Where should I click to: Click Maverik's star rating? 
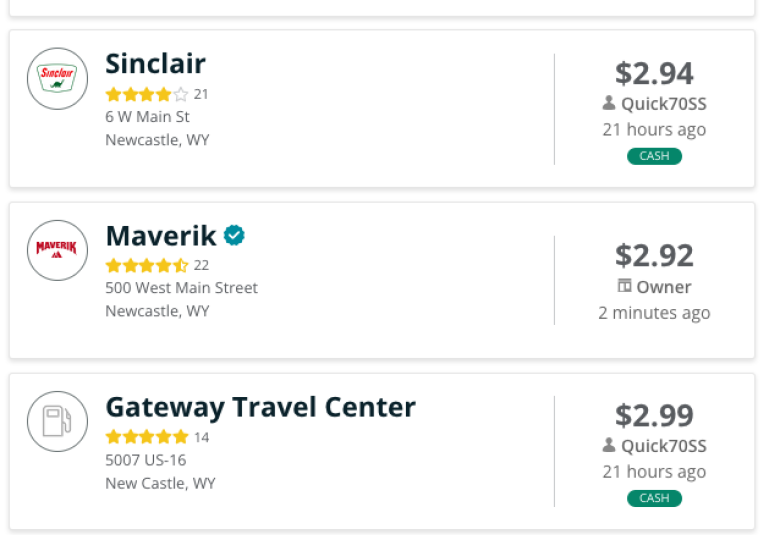(x=147, y=265)
